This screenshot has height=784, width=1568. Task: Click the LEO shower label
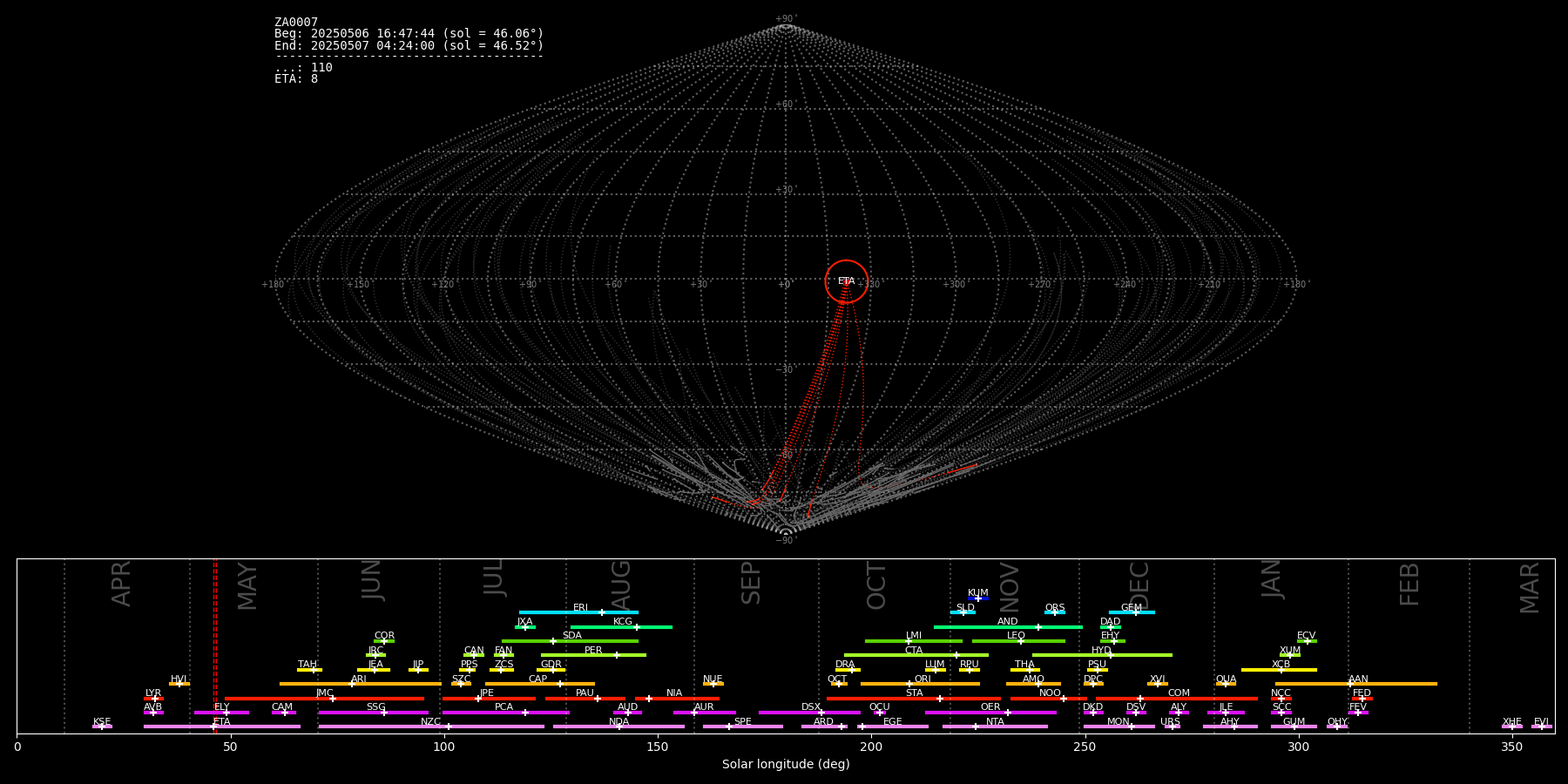[x=1017, y=636]
